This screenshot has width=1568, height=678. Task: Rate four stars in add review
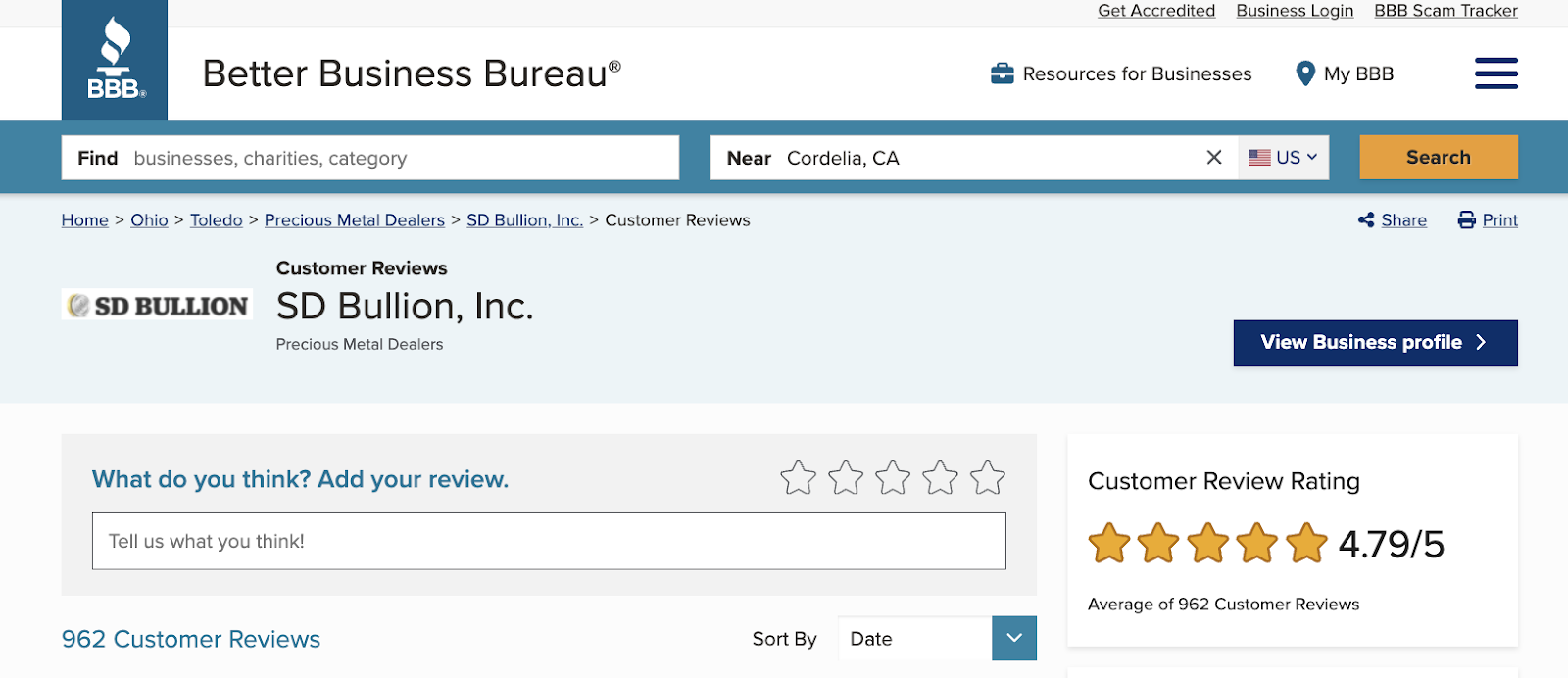pos(940,478)
